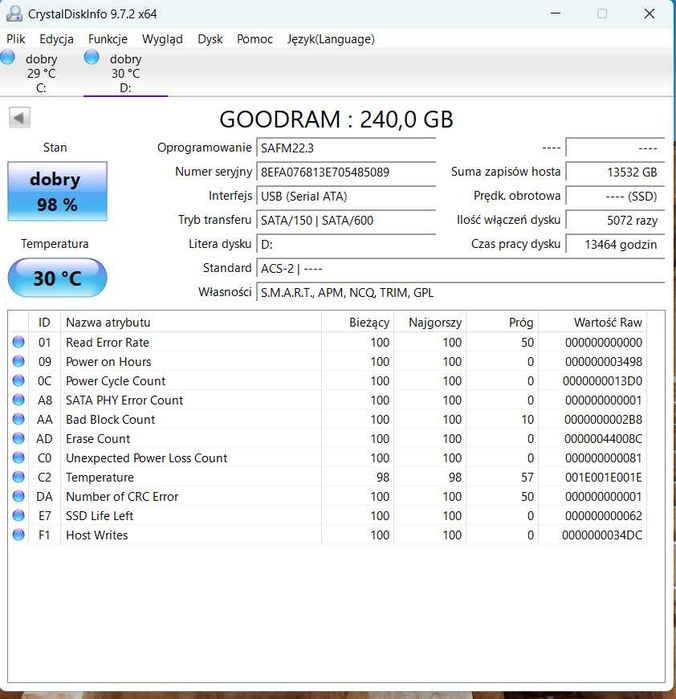Click raw value 0000000034DC

pos(602,535)
